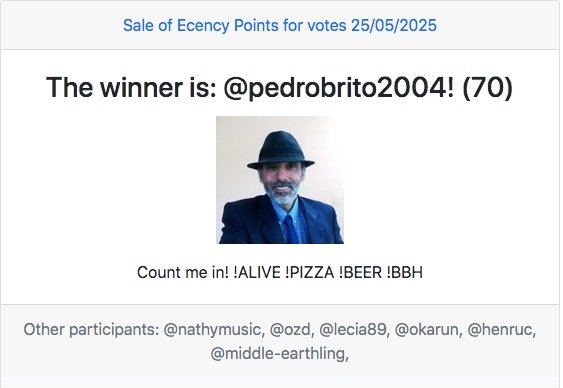Viewport: 563px width, 388px height.
Task: Open the Sale of Ecency Points link
Action: pos(280,25)
